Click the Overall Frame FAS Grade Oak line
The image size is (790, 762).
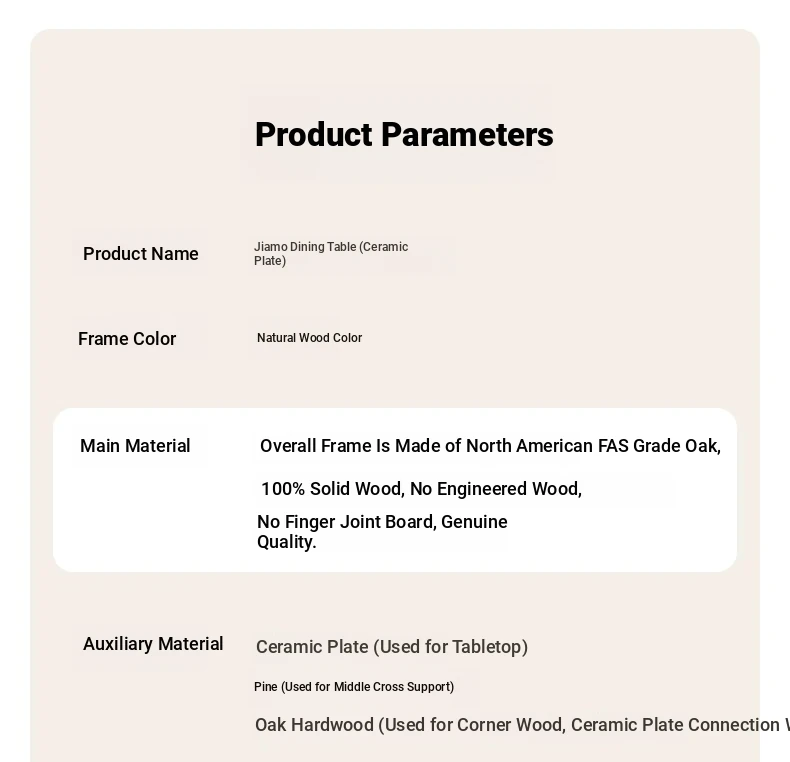[x=490, y=446]
